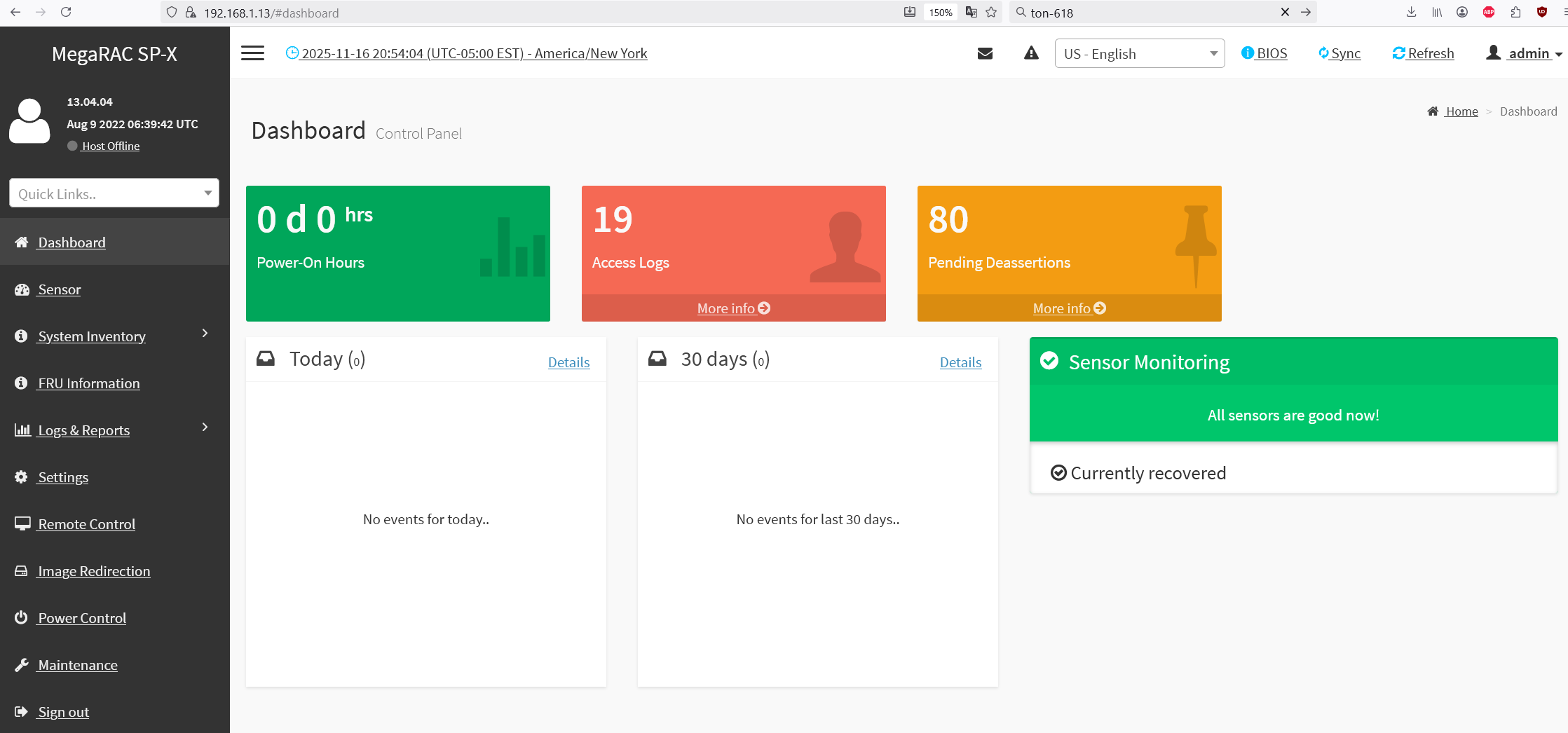Open Remote Control from the sidebar

[x=86, y=524]
